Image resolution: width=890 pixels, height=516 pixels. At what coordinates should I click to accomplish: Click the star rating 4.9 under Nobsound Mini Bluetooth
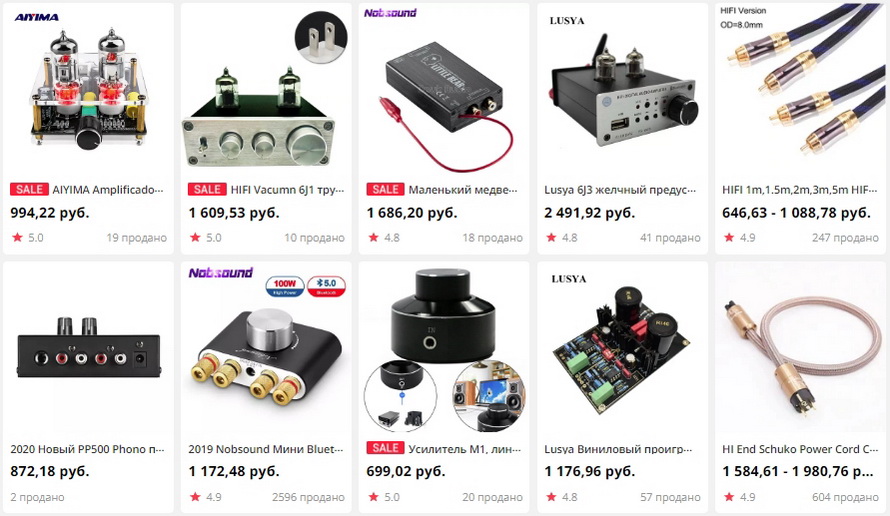[205, 497]
